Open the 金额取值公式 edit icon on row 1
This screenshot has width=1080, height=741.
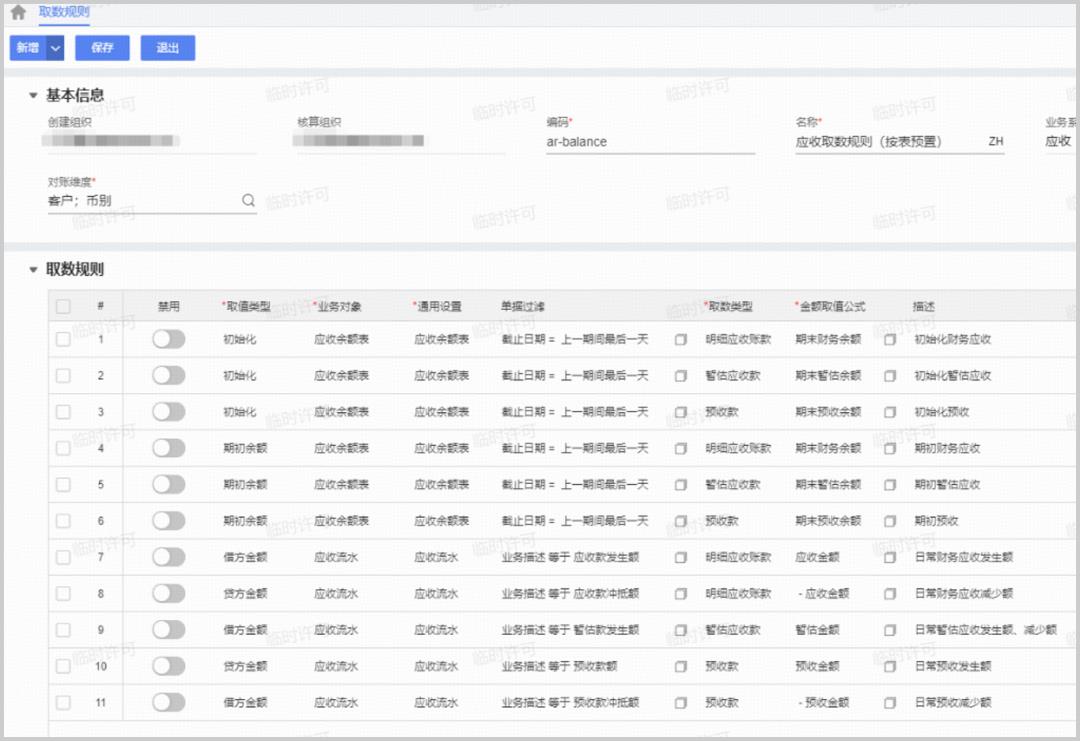tap(888, 338)
